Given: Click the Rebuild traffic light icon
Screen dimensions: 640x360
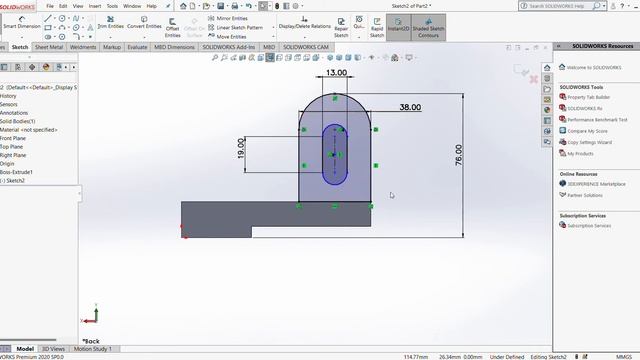Looking at the screenshot, I should [x=277, y=6].
